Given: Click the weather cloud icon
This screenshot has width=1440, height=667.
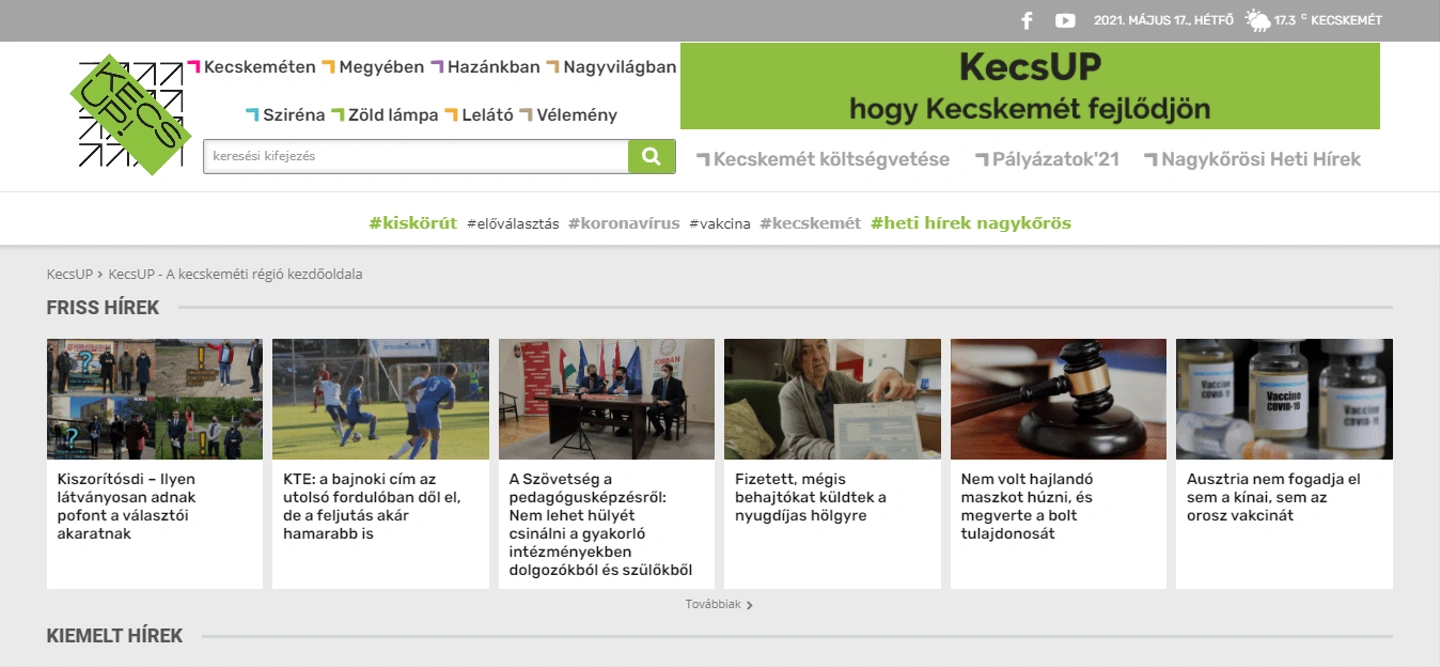Looking at the screenshot, I should point(1257,20).
